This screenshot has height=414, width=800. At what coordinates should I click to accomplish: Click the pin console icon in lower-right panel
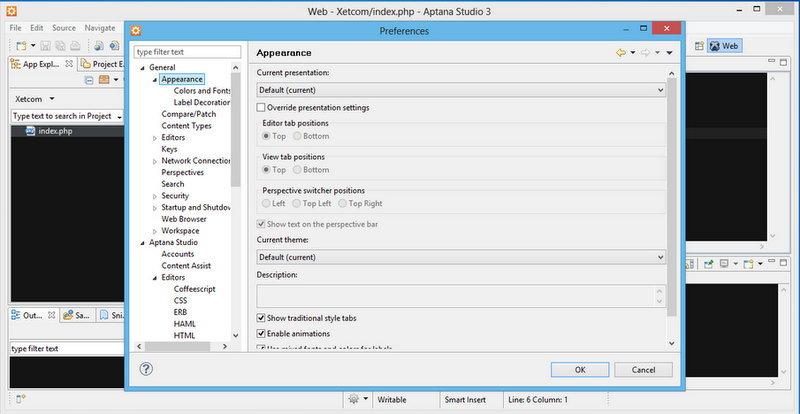709,264
